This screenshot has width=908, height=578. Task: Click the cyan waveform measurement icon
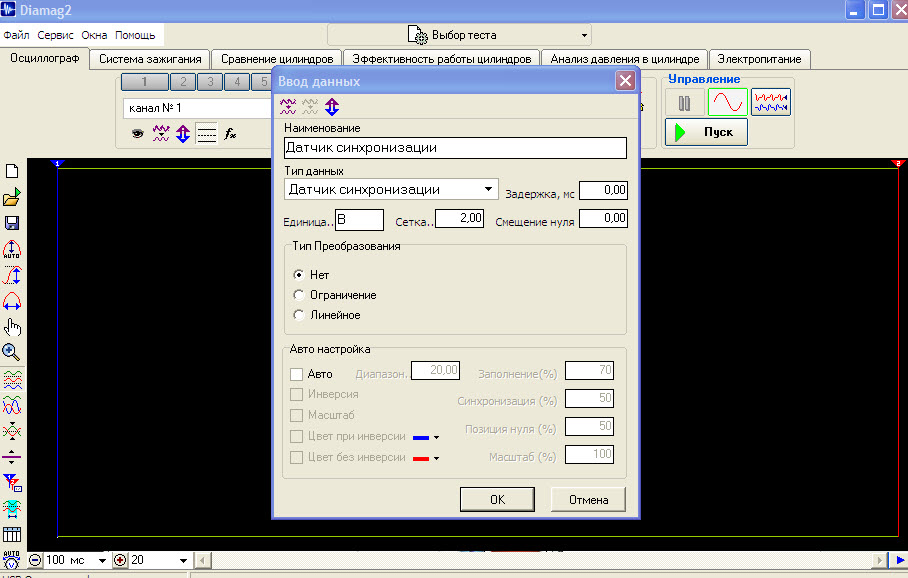(x=12, y=509)
